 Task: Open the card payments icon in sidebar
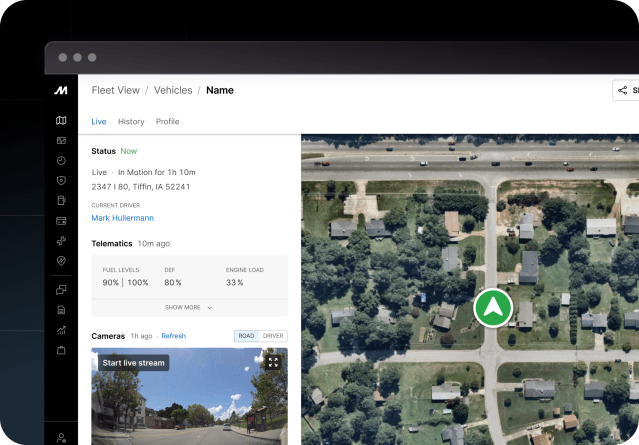61,221
